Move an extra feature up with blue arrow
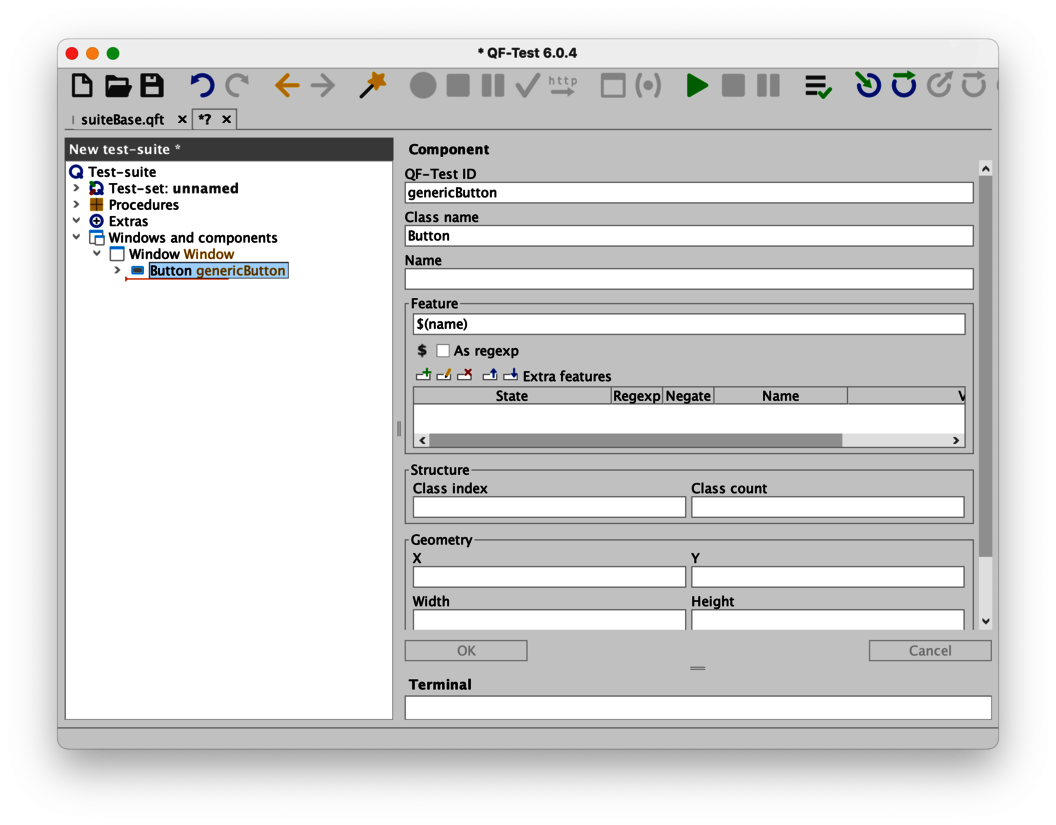1056x825 pixels. 490,375
